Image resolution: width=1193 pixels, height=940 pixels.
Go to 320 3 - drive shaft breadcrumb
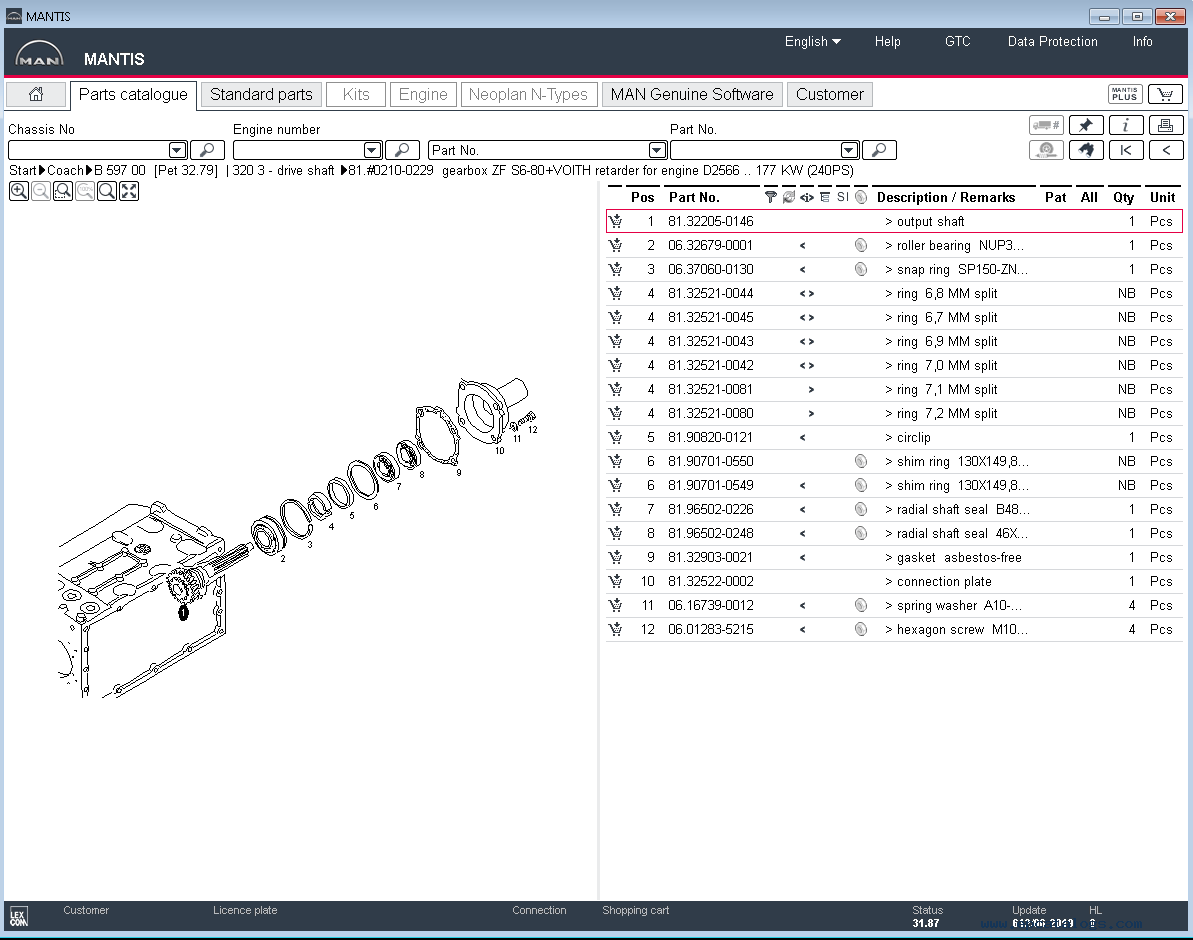click(x=283, y=170)
